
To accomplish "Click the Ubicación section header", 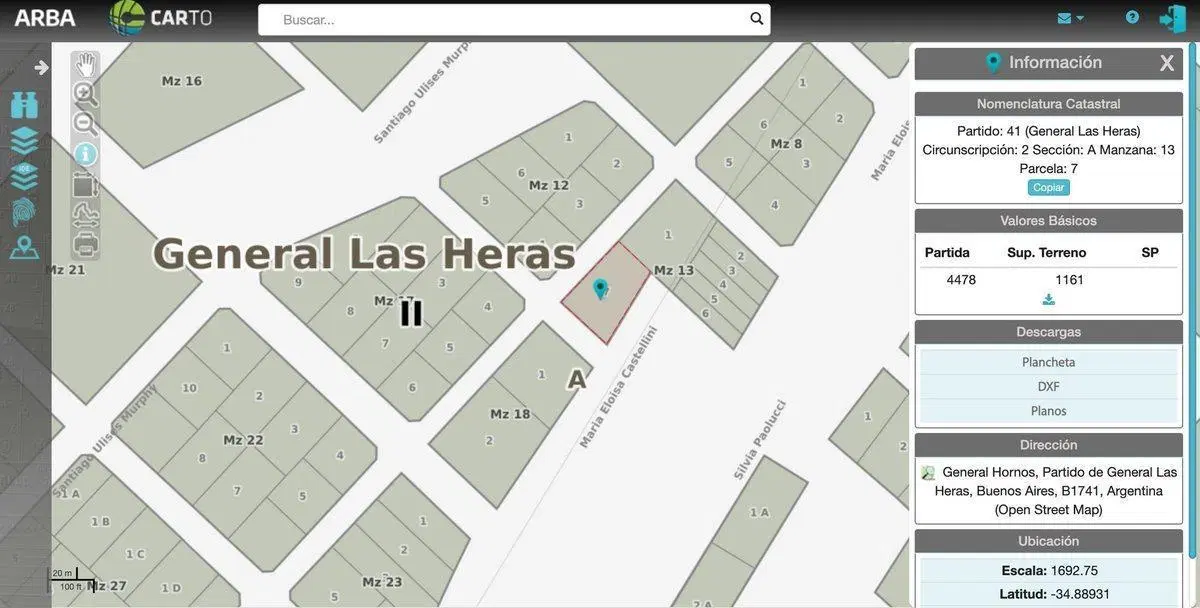I will 1048,541.
